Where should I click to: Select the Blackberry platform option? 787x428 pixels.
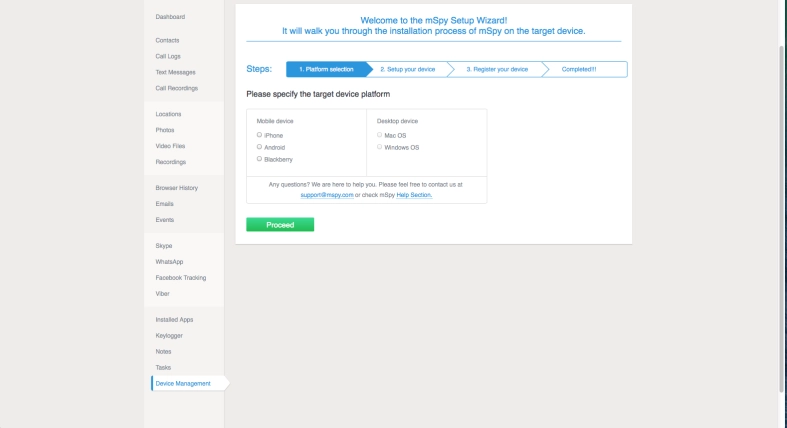click(x=259, y=158)
